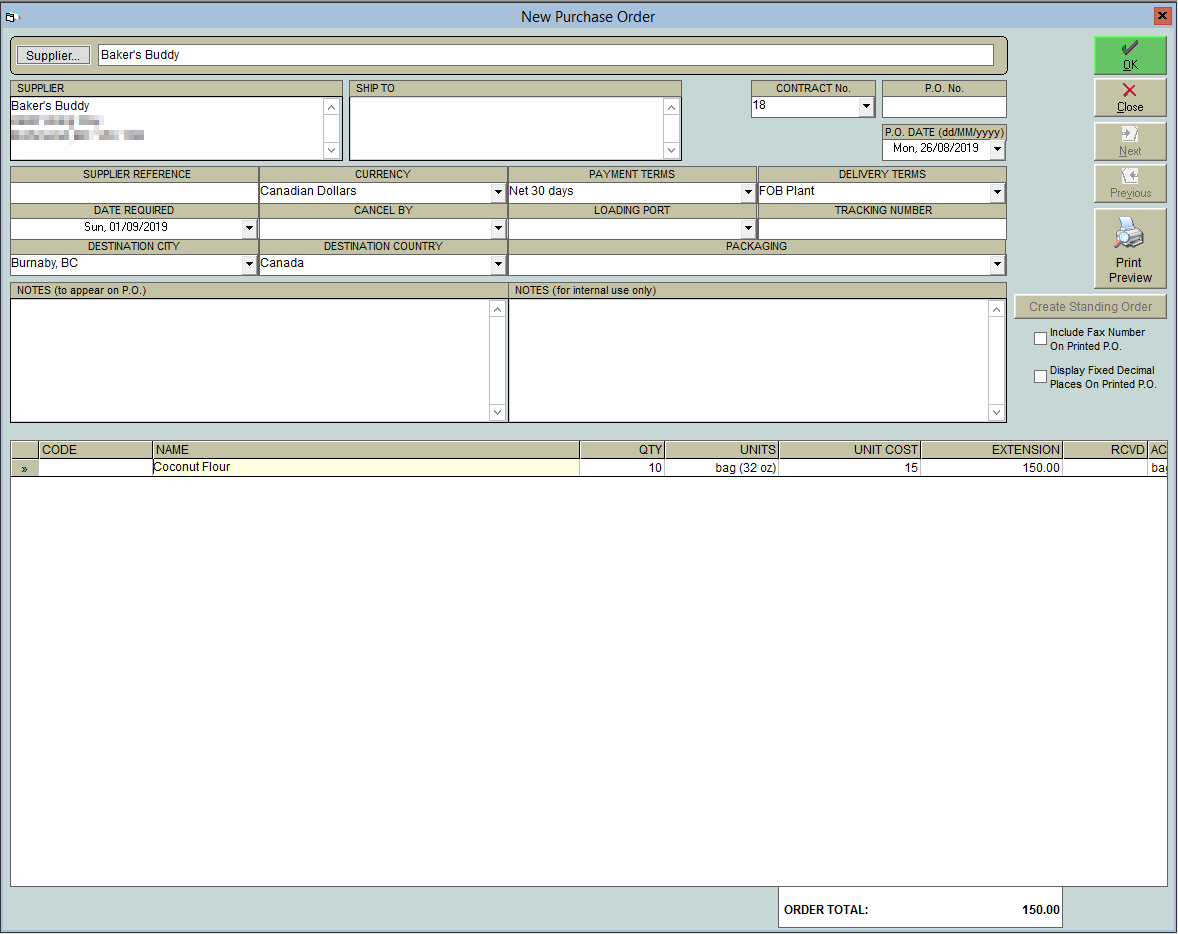Click the Tracking Number field
1178x934 pixels.
pyautogui.click(x=882, y=228)
